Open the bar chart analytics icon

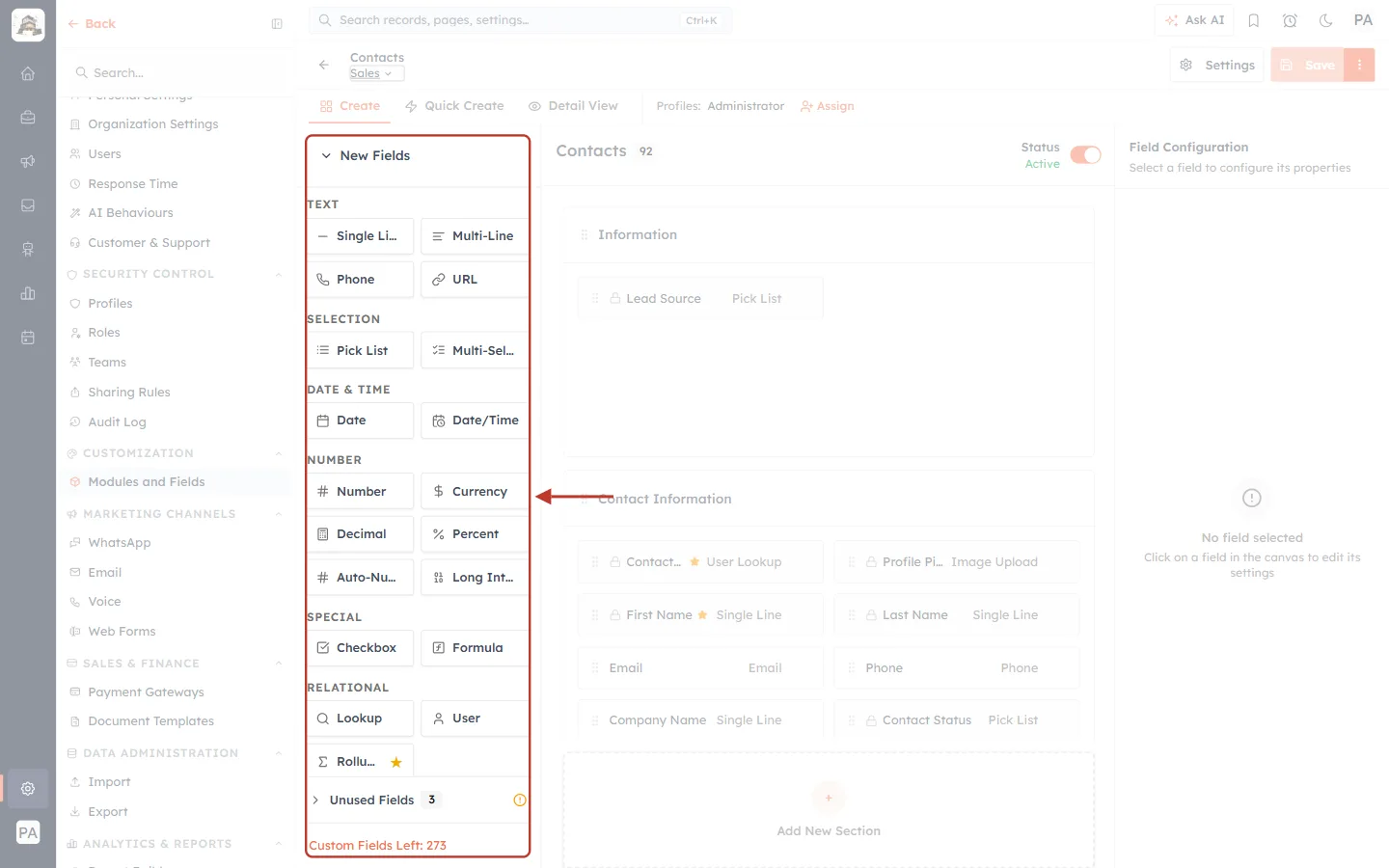(x=28, y=293)
